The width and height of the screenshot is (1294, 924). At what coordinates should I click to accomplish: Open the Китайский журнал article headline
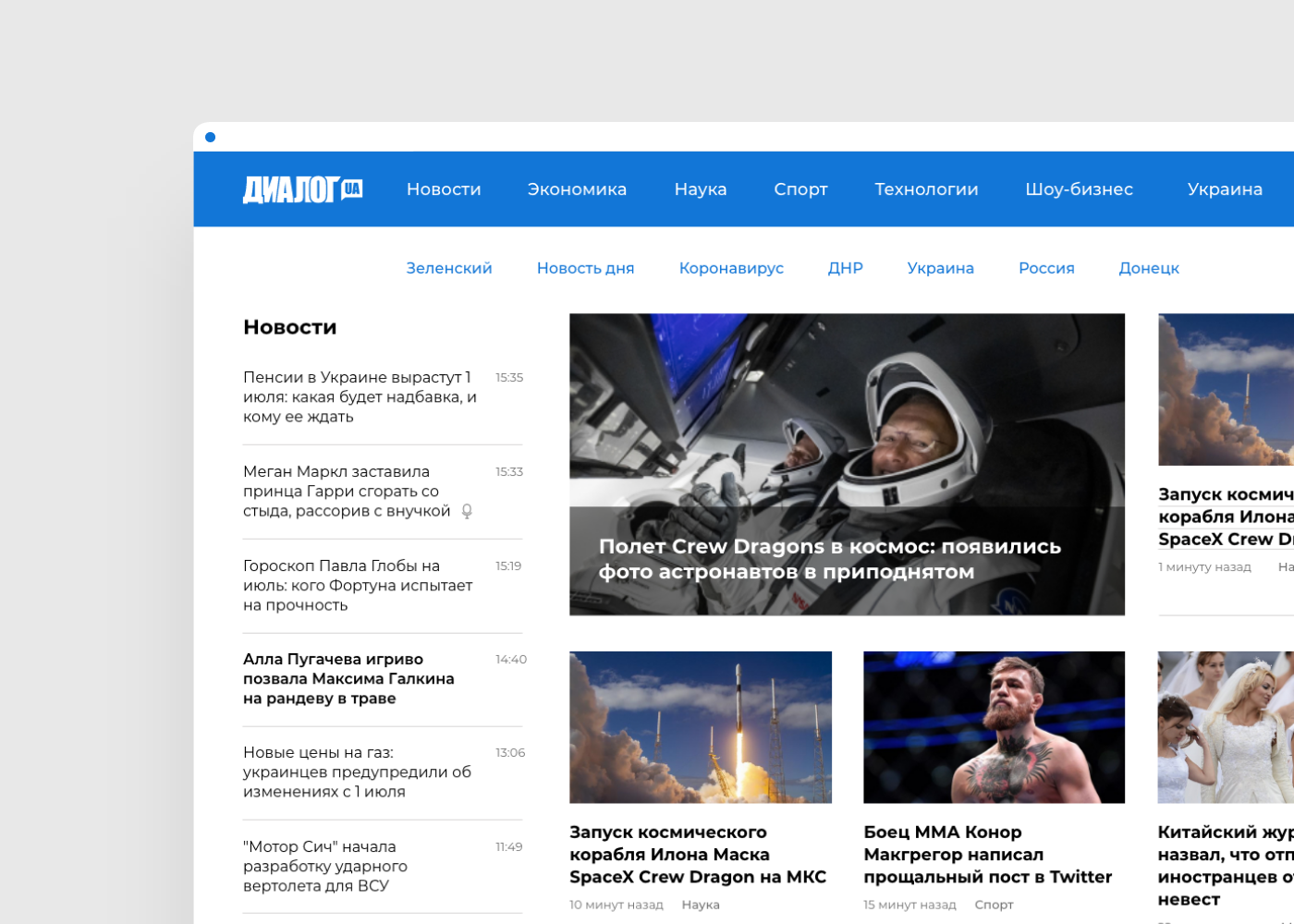click(x=1226, y=866)
